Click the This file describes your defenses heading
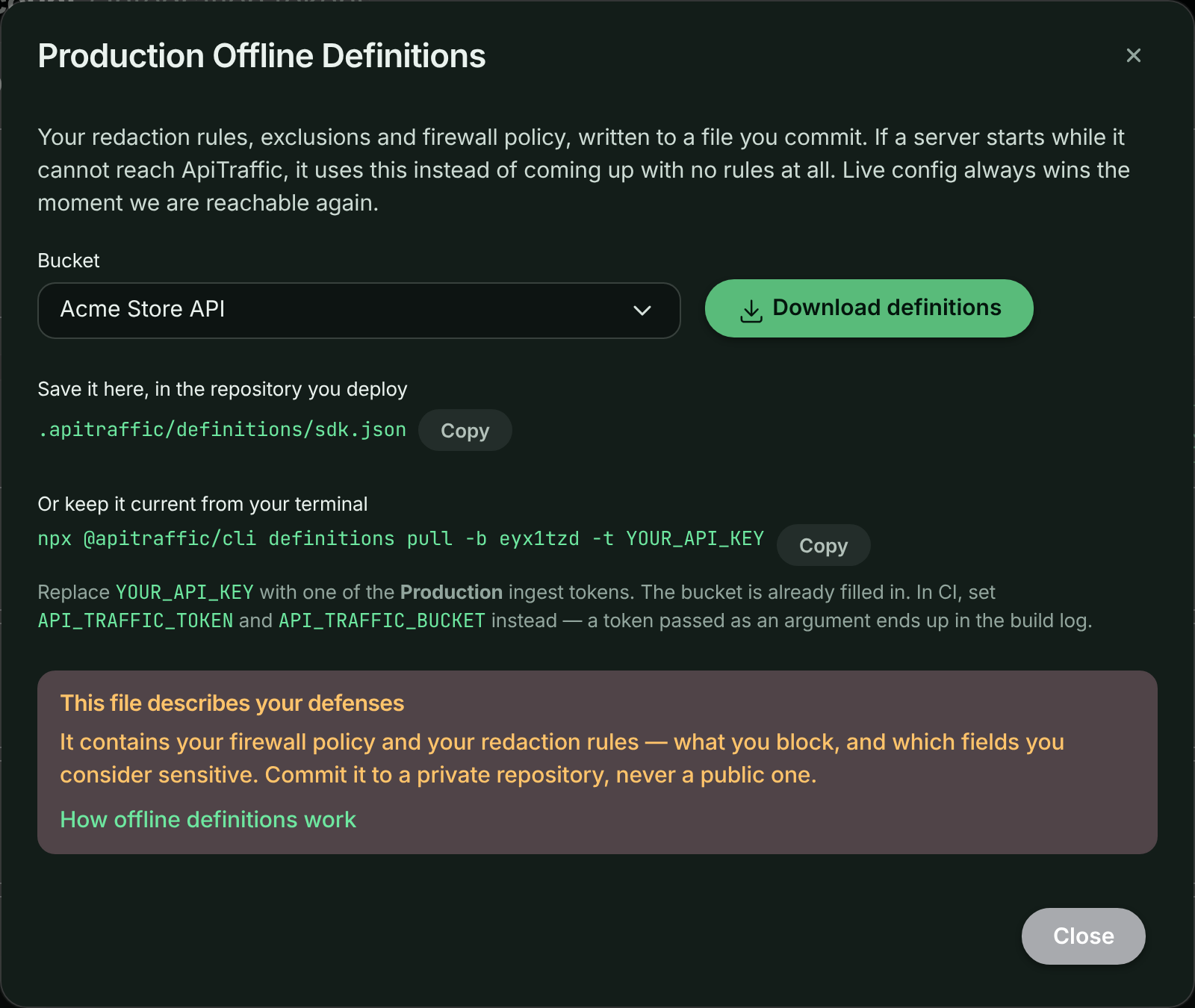 (232, 703)
